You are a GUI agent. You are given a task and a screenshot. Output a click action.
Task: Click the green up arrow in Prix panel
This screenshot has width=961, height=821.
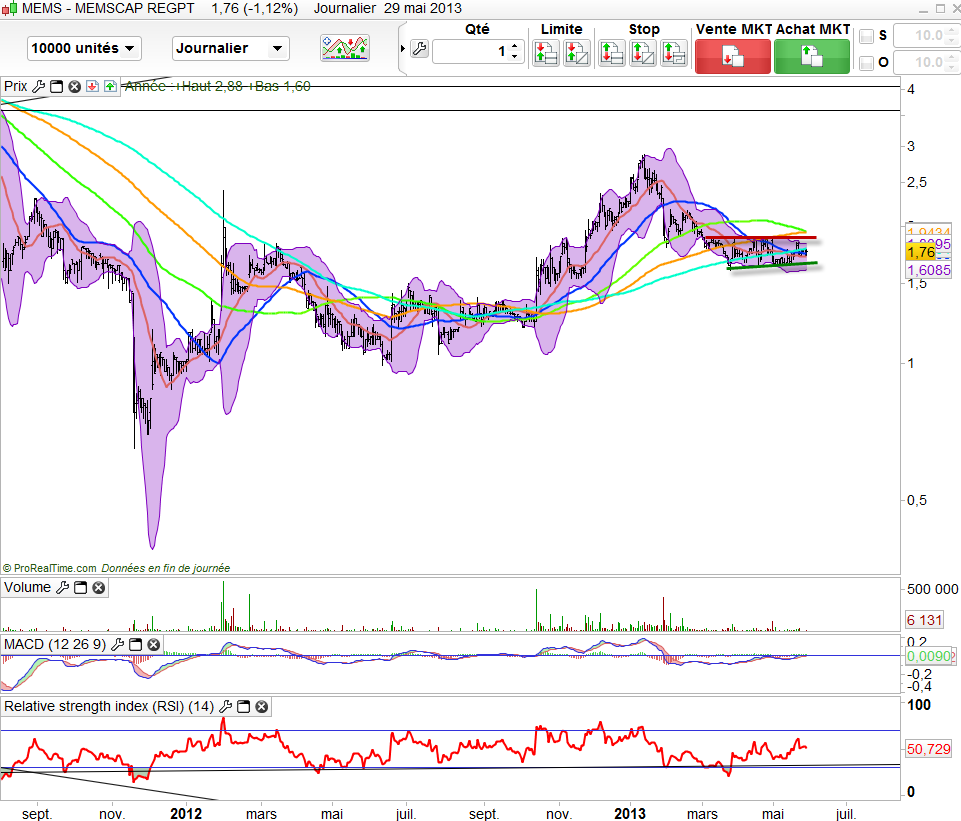(108, 87)
